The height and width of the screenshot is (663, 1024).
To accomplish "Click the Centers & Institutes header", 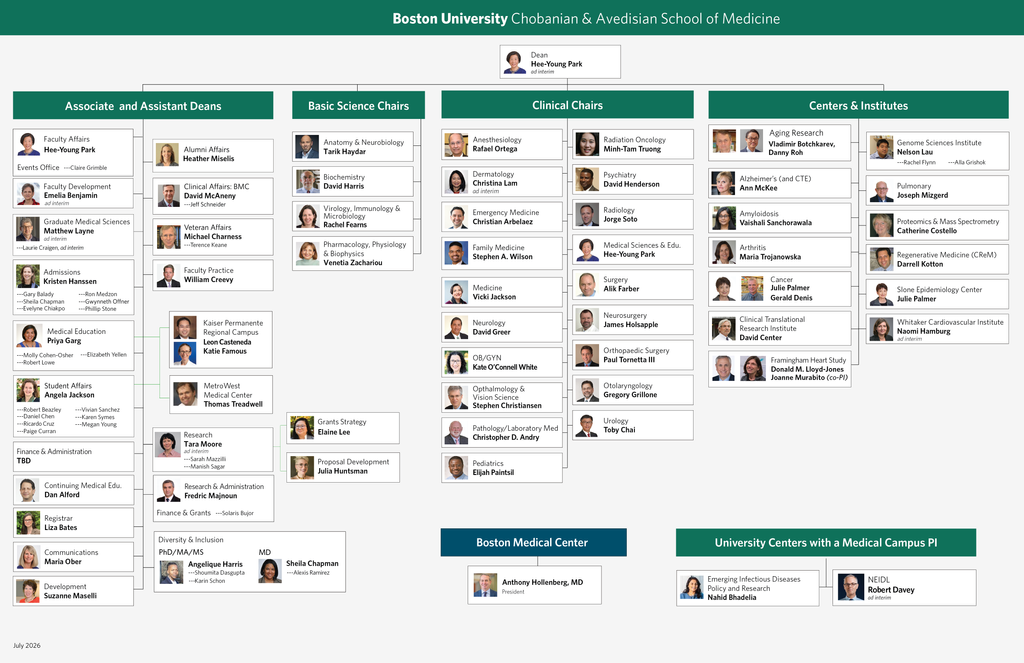I will (858, 105).
